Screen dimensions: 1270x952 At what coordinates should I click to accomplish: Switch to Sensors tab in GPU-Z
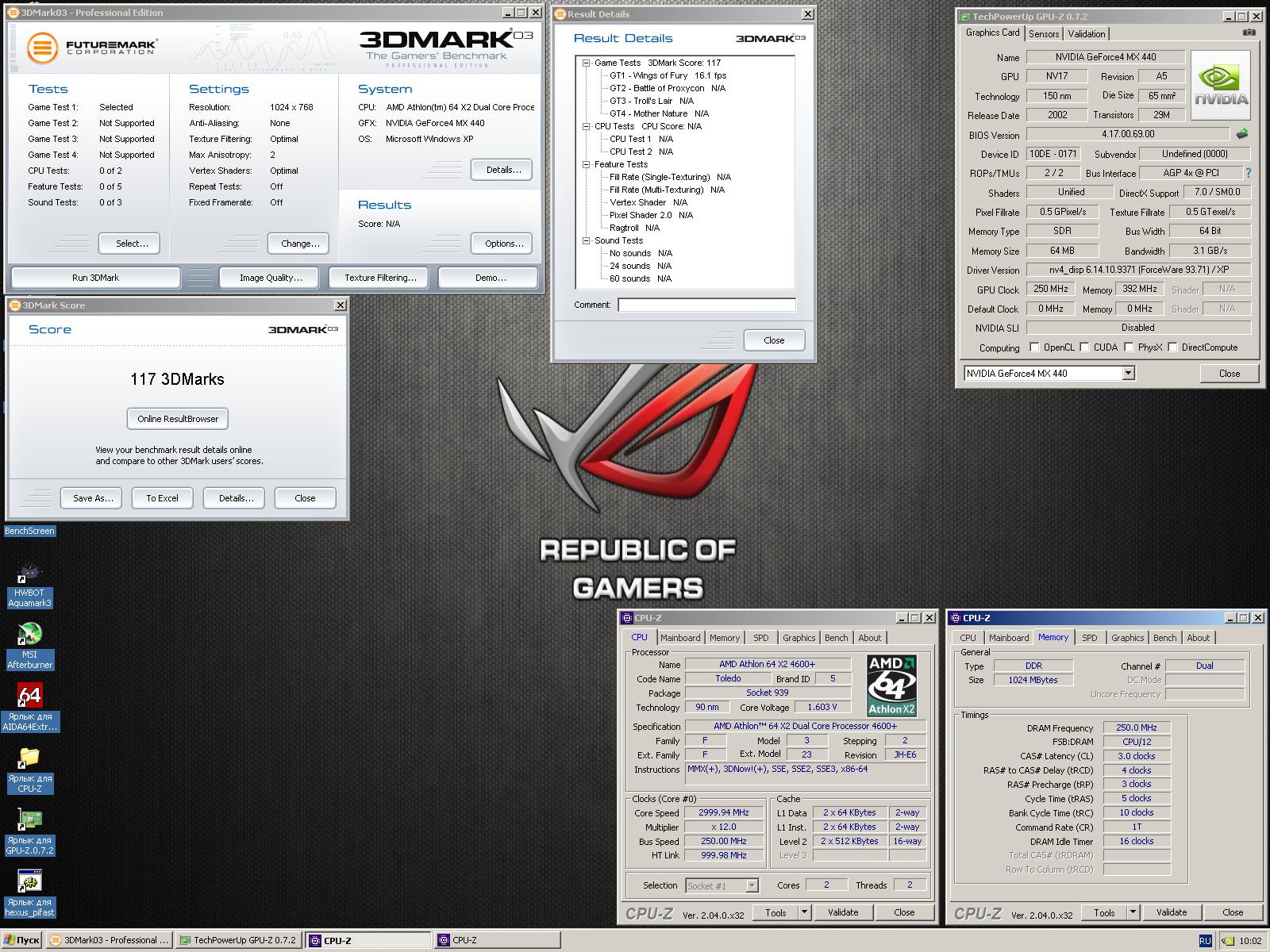click(x=1044, y=34)
